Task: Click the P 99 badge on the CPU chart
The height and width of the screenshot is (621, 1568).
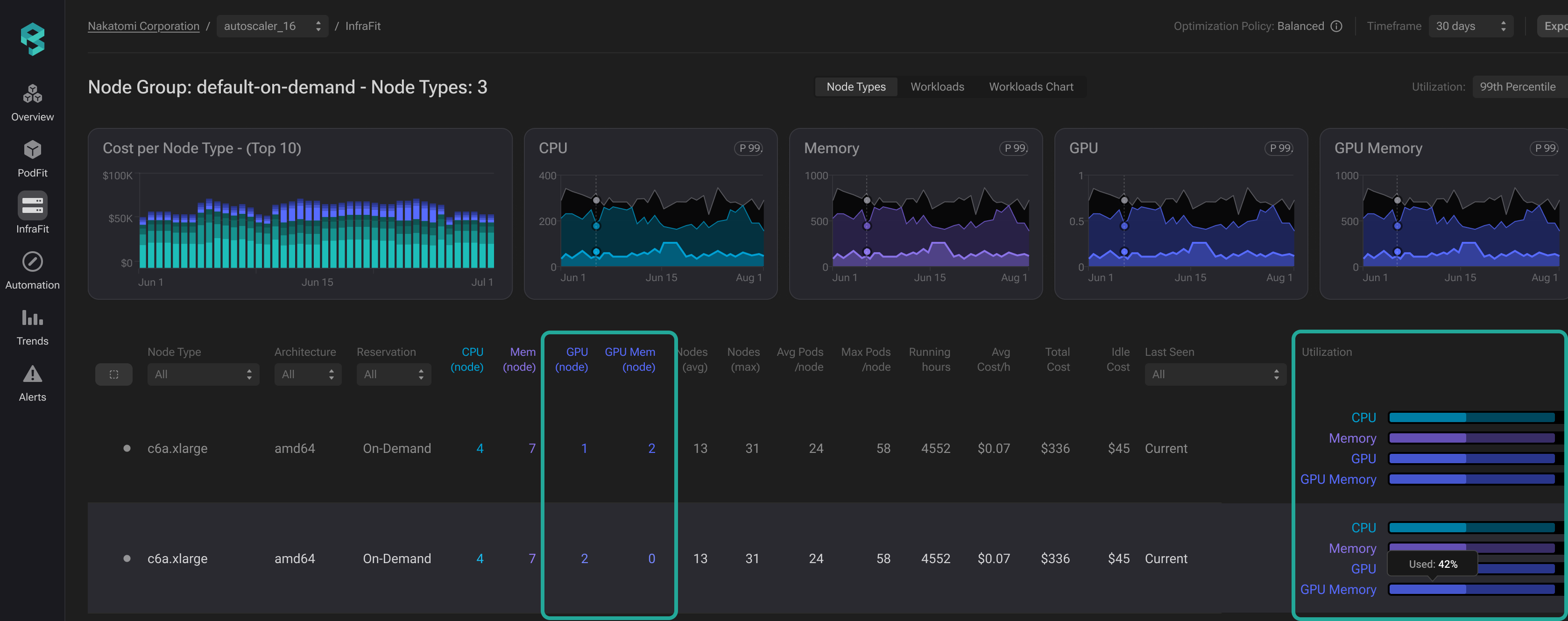Action: coord(749,148)
